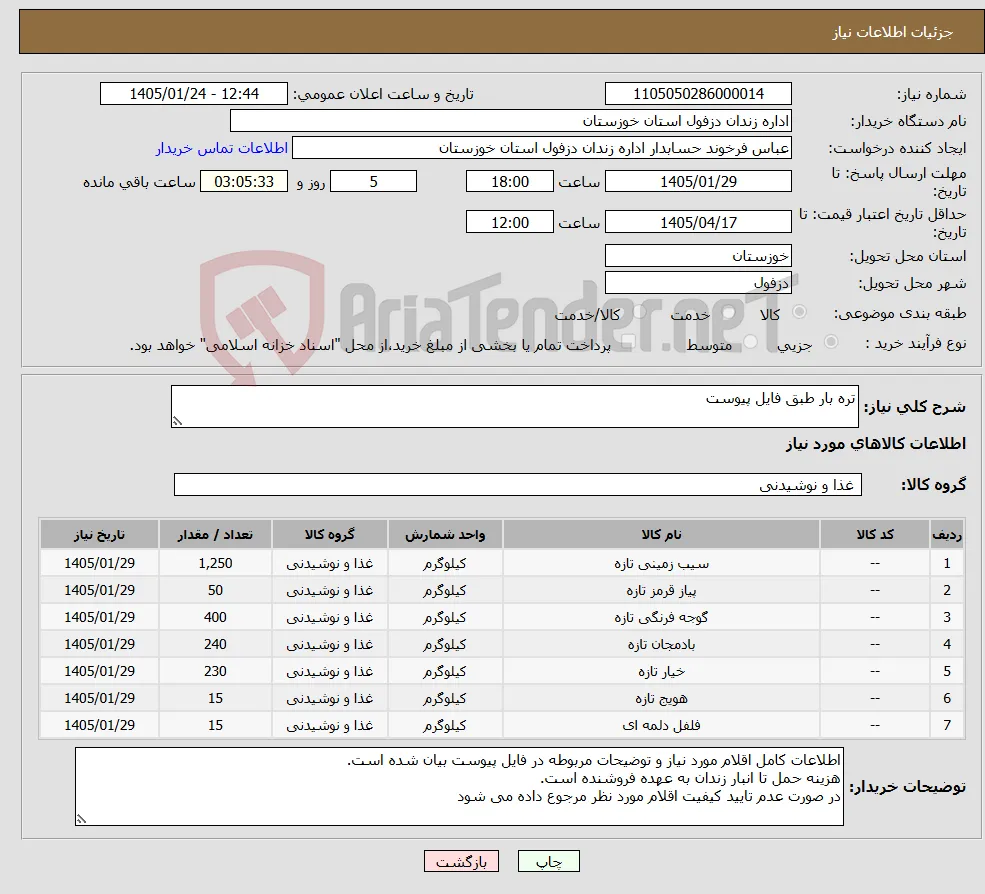Select the متوسط purchase type radio
This screenshot has height=894, width=985.
point(751,342)
